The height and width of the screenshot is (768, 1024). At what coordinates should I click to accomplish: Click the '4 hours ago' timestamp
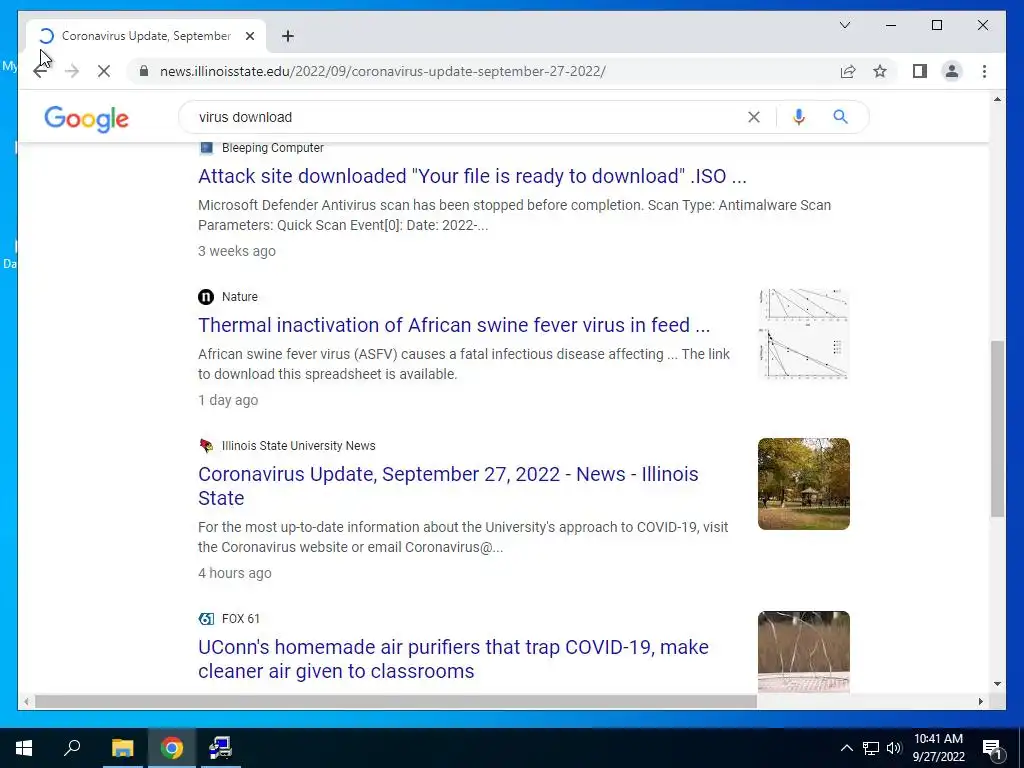point(234,573)
